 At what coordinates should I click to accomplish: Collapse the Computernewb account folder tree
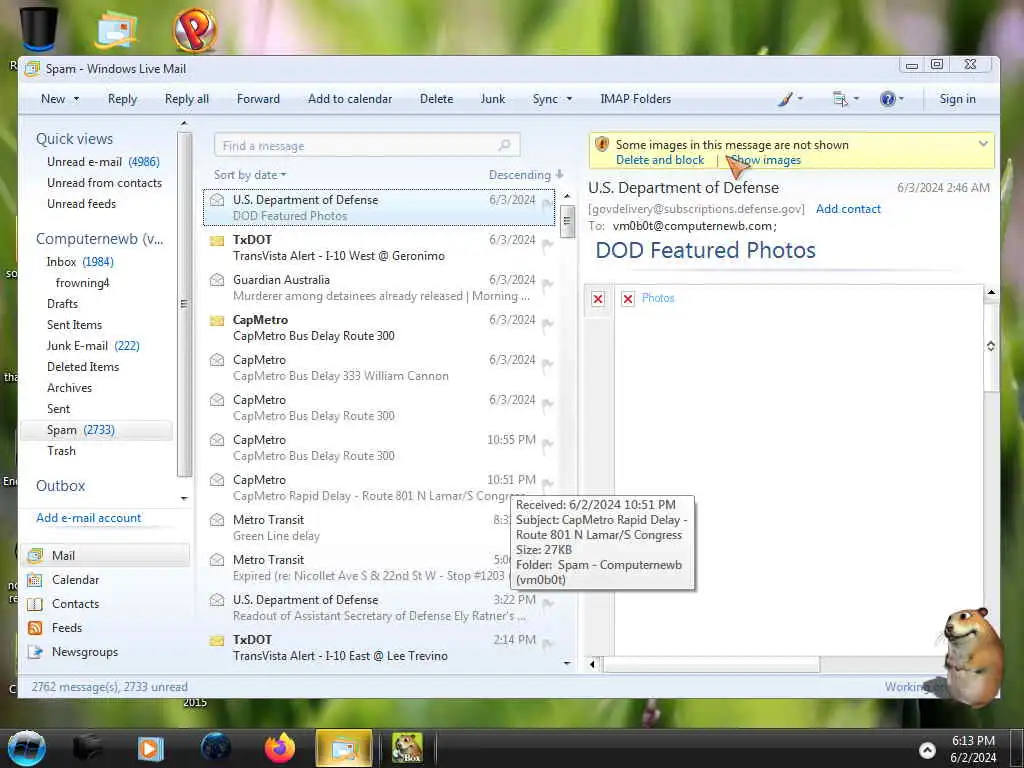click(x=99, y=239)
